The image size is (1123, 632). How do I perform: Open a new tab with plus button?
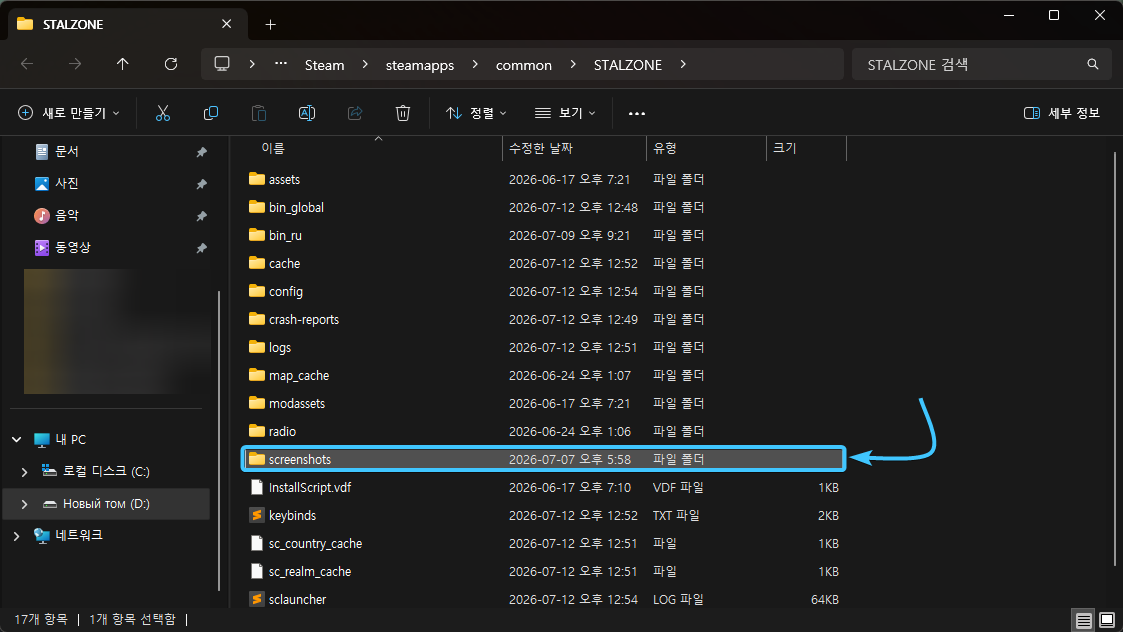click(x=270, y=24)
